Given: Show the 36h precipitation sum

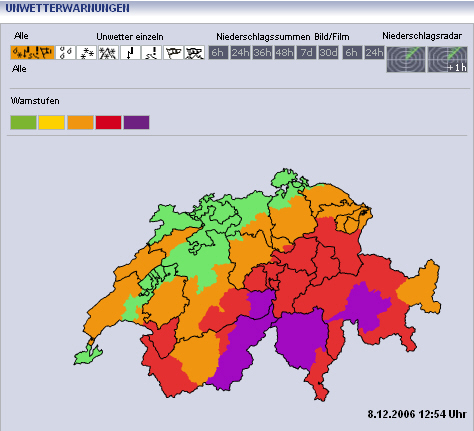Looking at the screenshot, I should (x=262, y=53).
